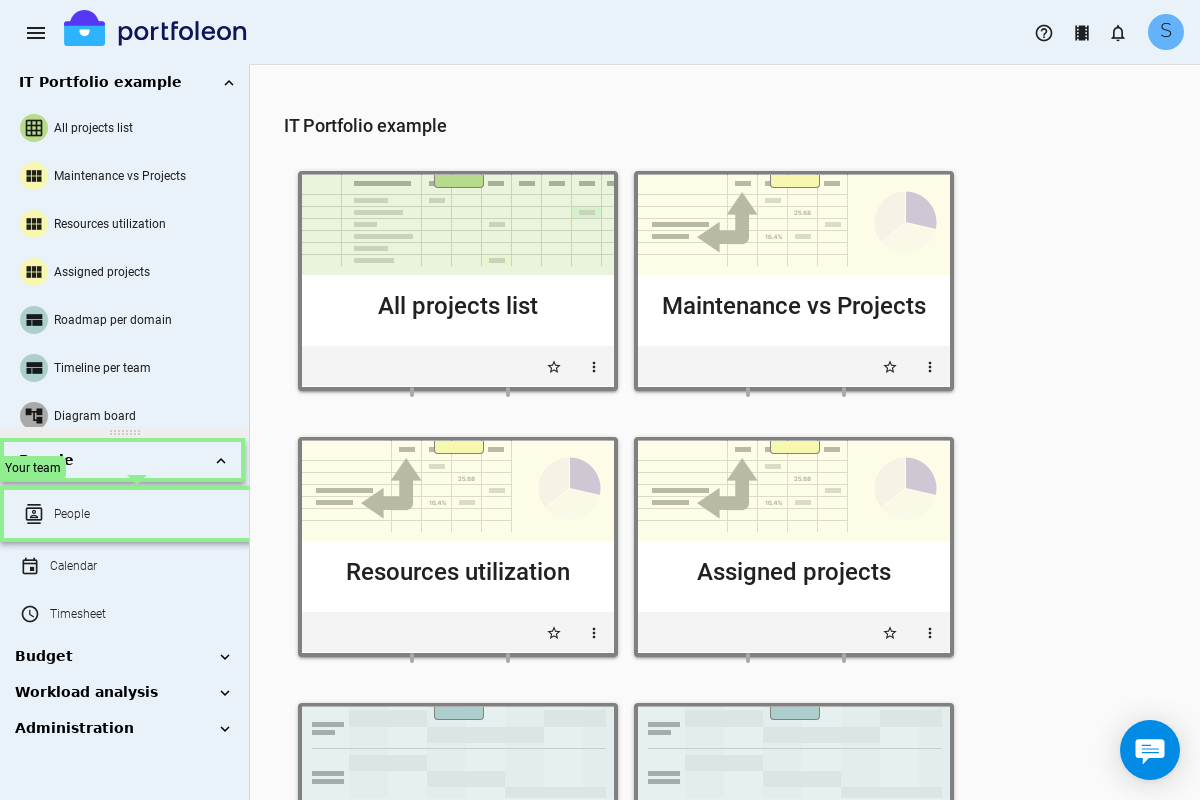
Task: Expand the Budget section
Action: tap(225, 657)
